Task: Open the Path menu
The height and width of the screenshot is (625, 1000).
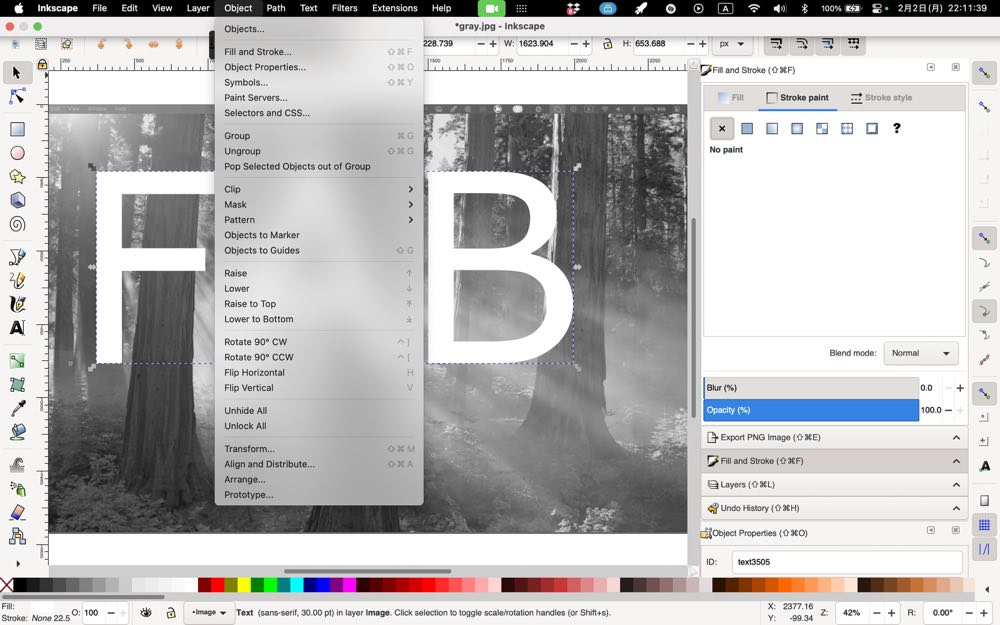Action: tap(276, 8)
